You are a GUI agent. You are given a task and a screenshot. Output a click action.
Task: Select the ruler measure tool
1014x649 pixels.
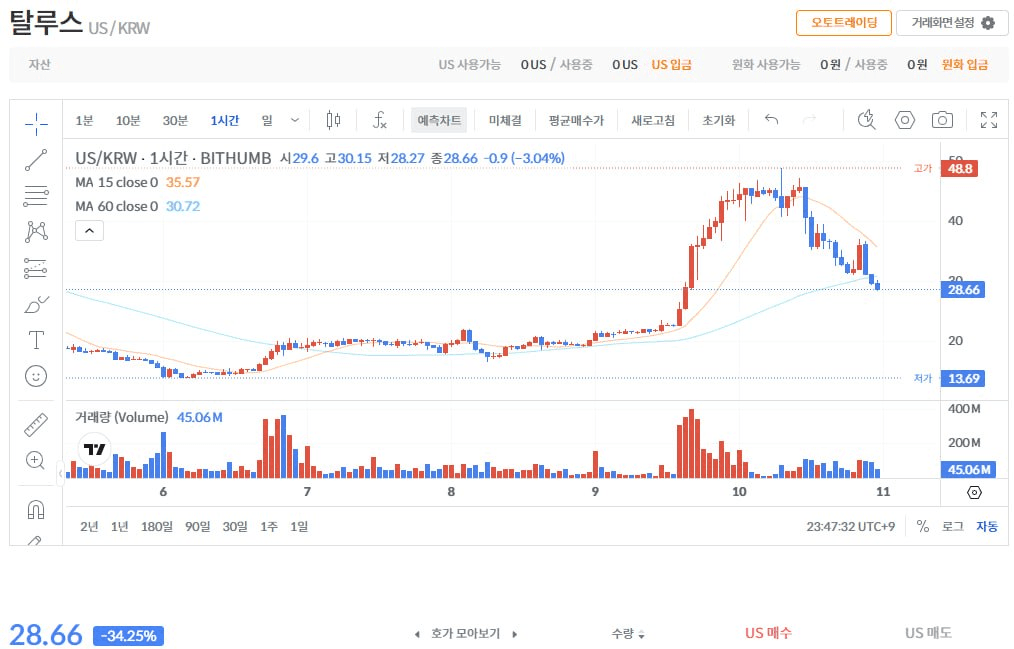(x=36, y=424)
